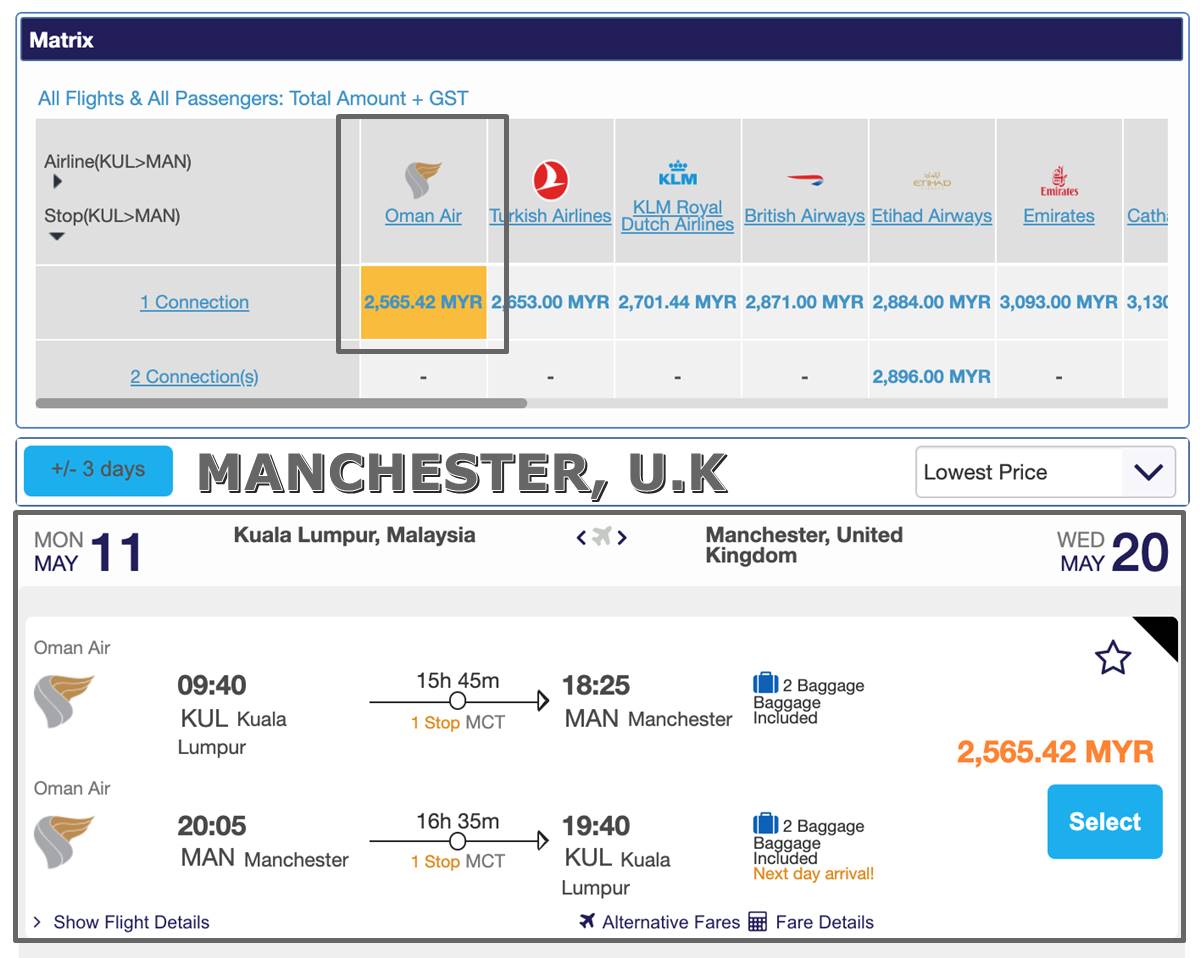The image size is (1200, 958).
Task: Click the matrix horizontal scrollbar
Action: (x=281, y=403)
